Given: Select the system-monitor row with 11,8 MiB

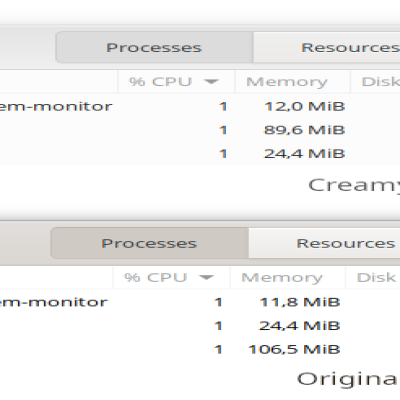Looking at the screenshot, I should click(x=200, y=302).
